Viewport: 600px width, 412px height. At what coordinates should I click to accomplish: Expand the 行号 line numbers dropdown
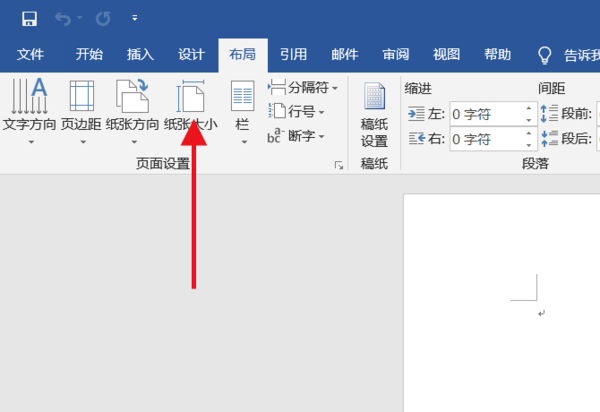[297, 112]
